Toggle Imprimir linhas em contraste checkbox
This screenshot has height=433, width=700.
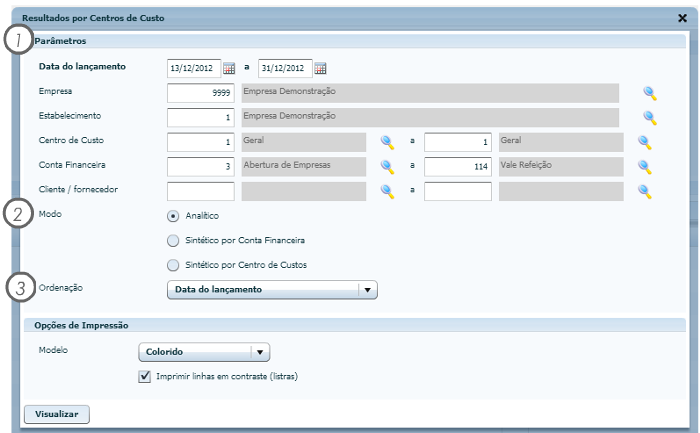144,376
